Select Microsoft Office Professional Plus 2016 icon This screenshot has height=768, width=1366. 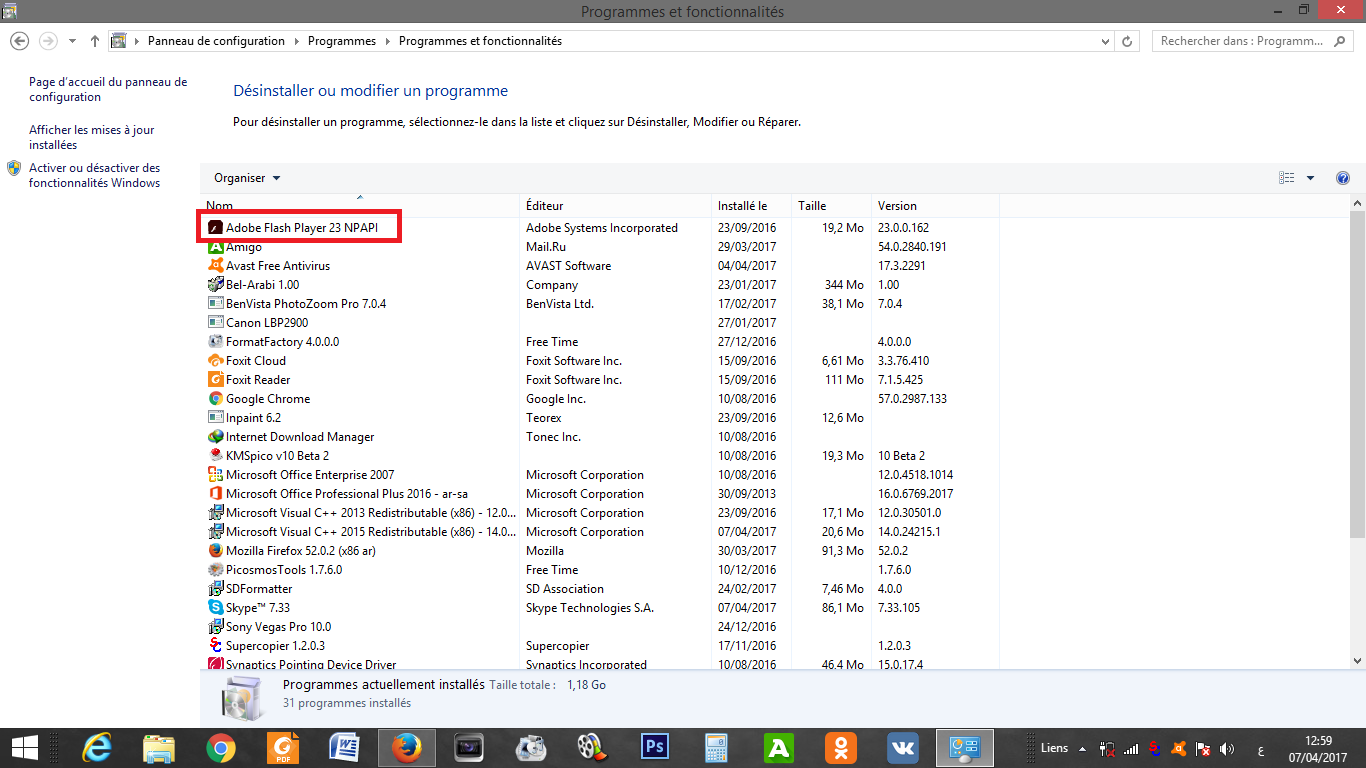click(x=215, y=494)
